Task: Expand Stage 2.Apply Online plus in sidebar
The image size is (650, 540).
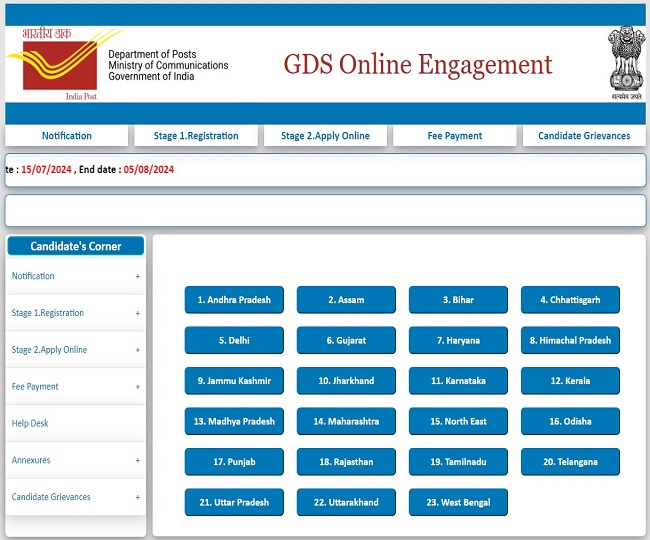Action: pos(138,350)
